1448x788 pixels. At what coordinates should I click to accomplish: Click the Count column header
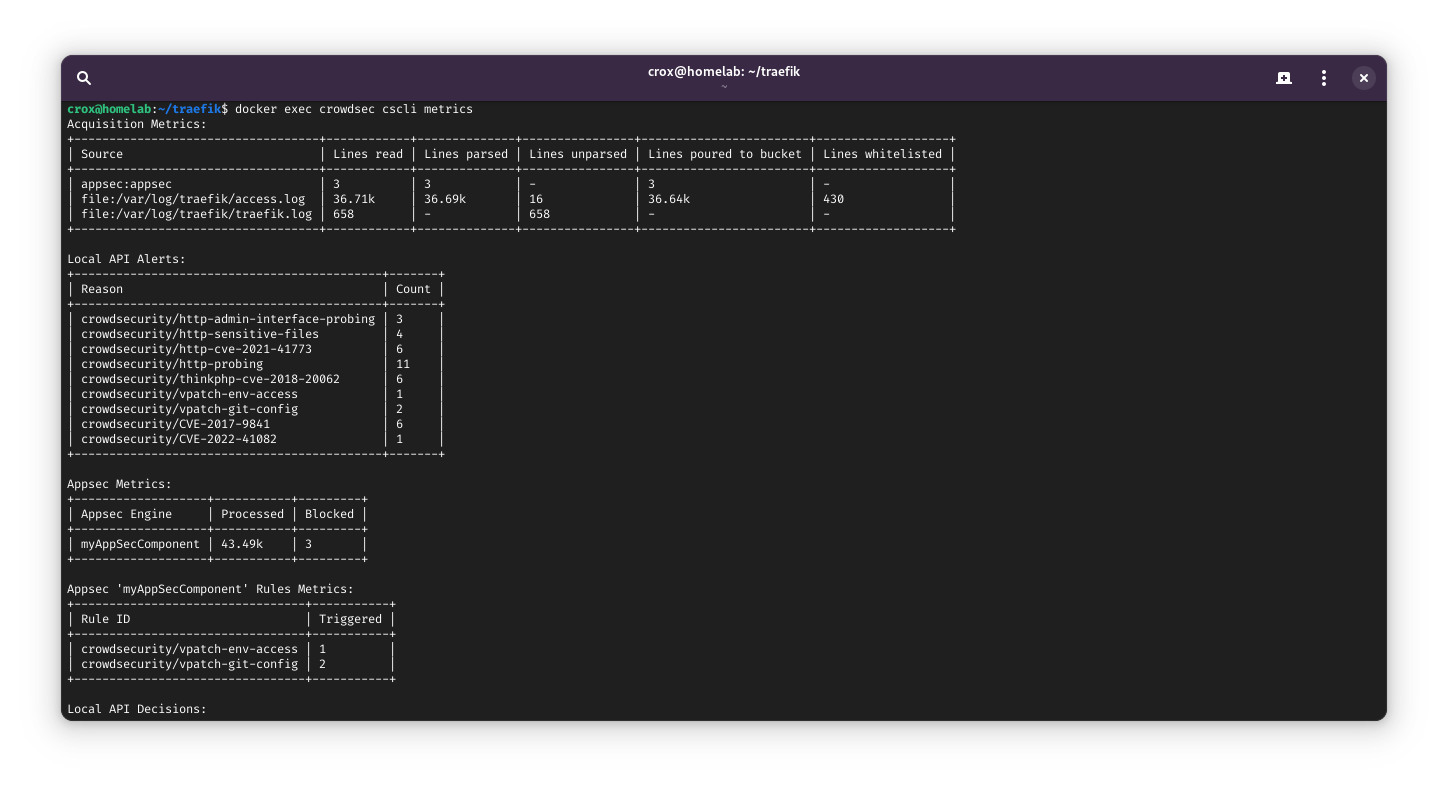coord(413,289)
